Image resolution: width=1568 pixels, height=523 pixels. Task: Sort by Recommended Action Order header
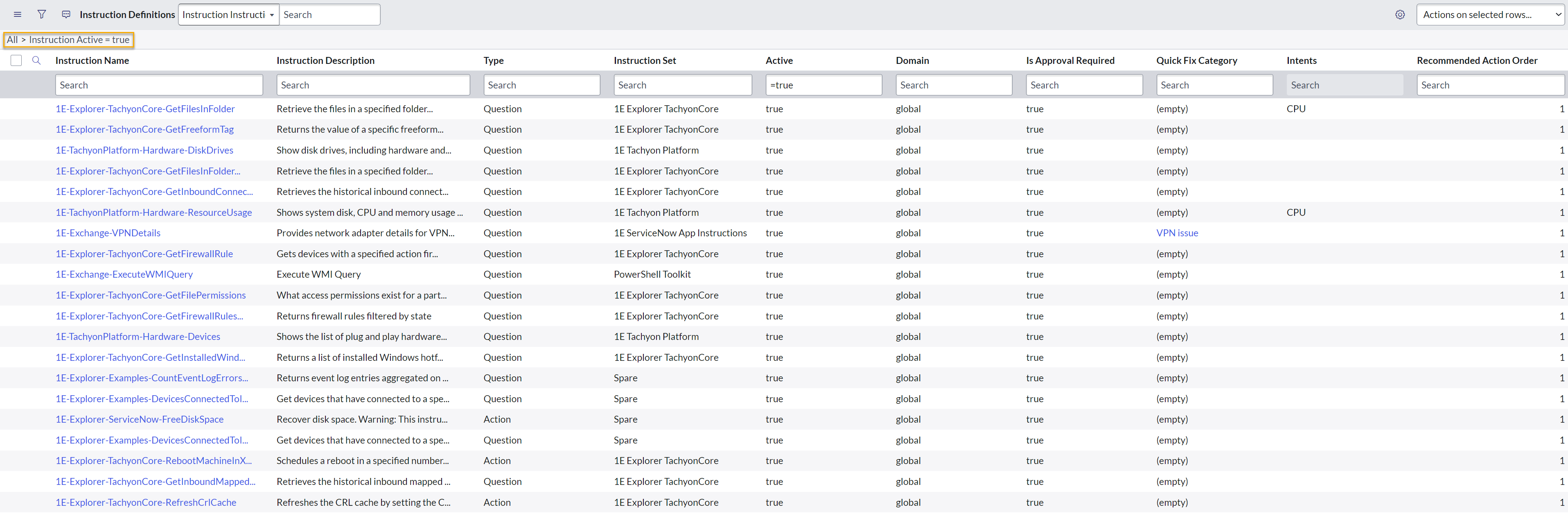pyautogui.click(x=1476, y=60)
